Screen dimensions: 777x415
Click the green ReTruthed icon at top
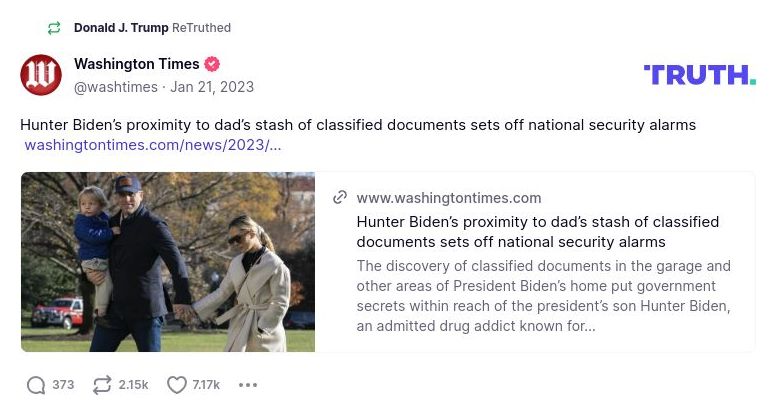tap(54, 28)
